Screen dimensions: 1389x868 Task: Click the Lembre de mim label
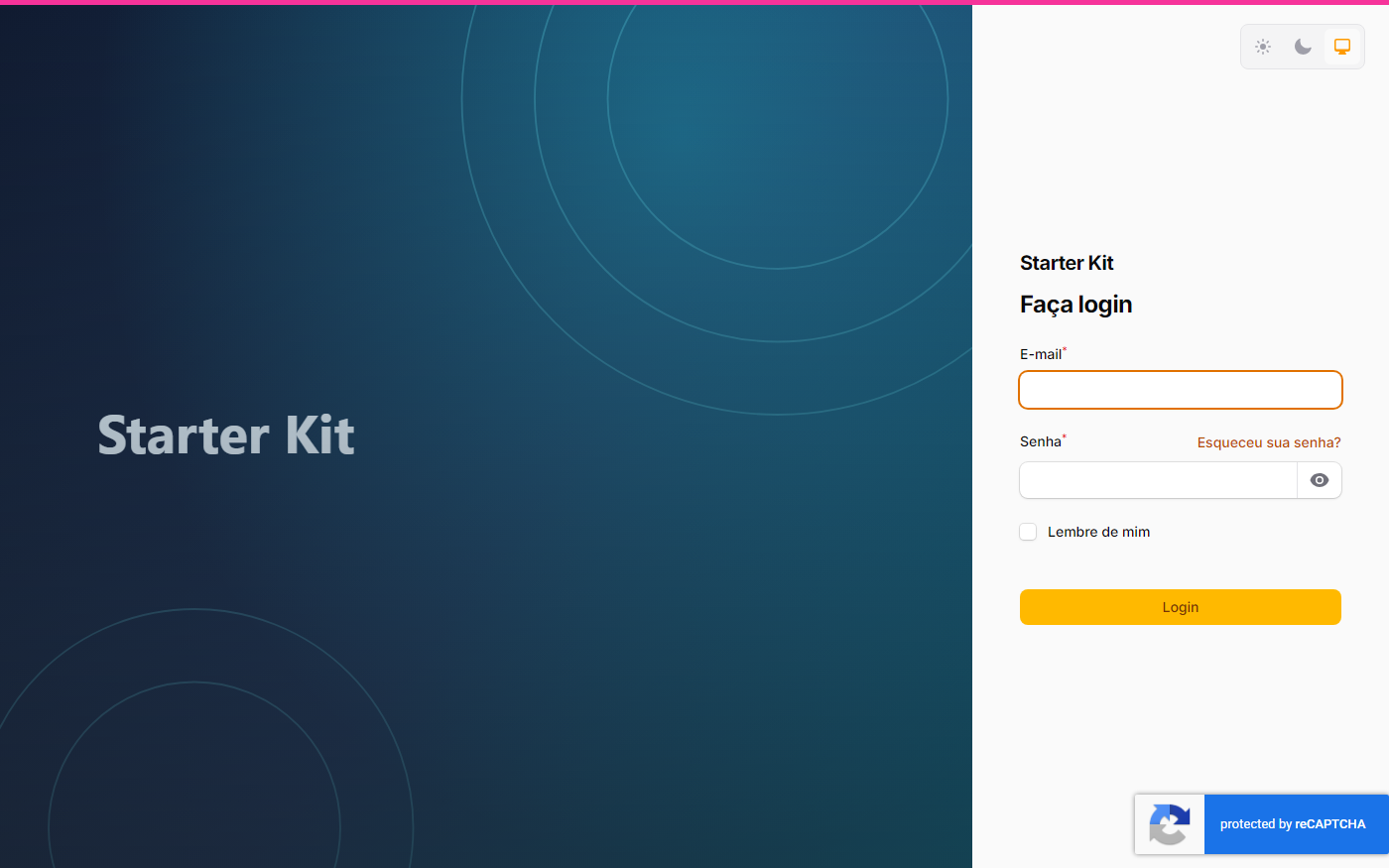[x=1098, y=532]
